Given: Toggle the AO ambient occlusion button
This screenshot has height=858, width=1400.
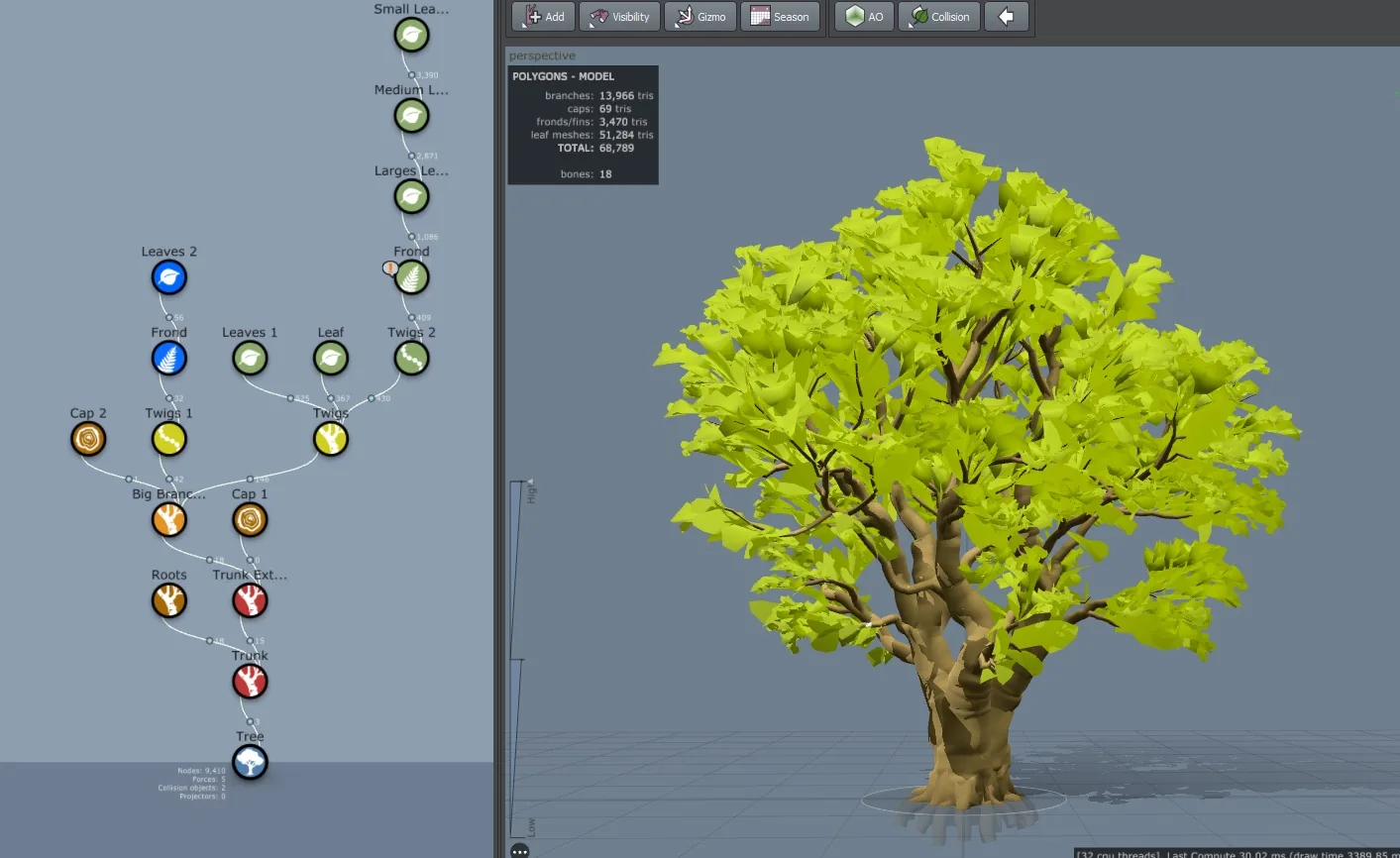Looking at the screenshot, I should [865, 17].
